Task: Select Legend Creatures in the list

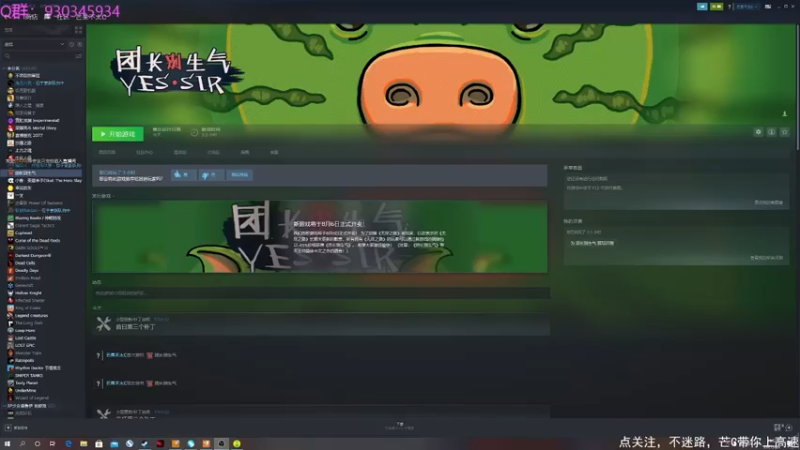Action: coord(31,315)
